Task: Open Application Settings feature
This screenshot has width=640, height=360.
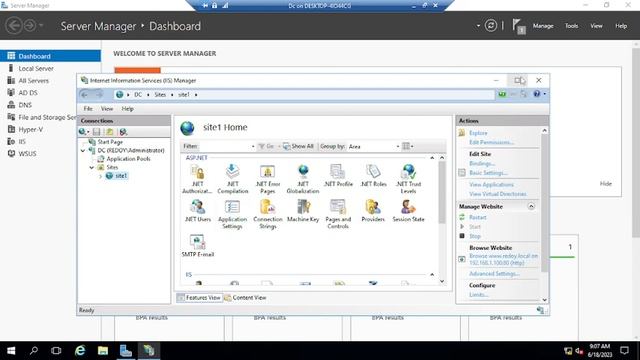Action: tap(233, 214)
